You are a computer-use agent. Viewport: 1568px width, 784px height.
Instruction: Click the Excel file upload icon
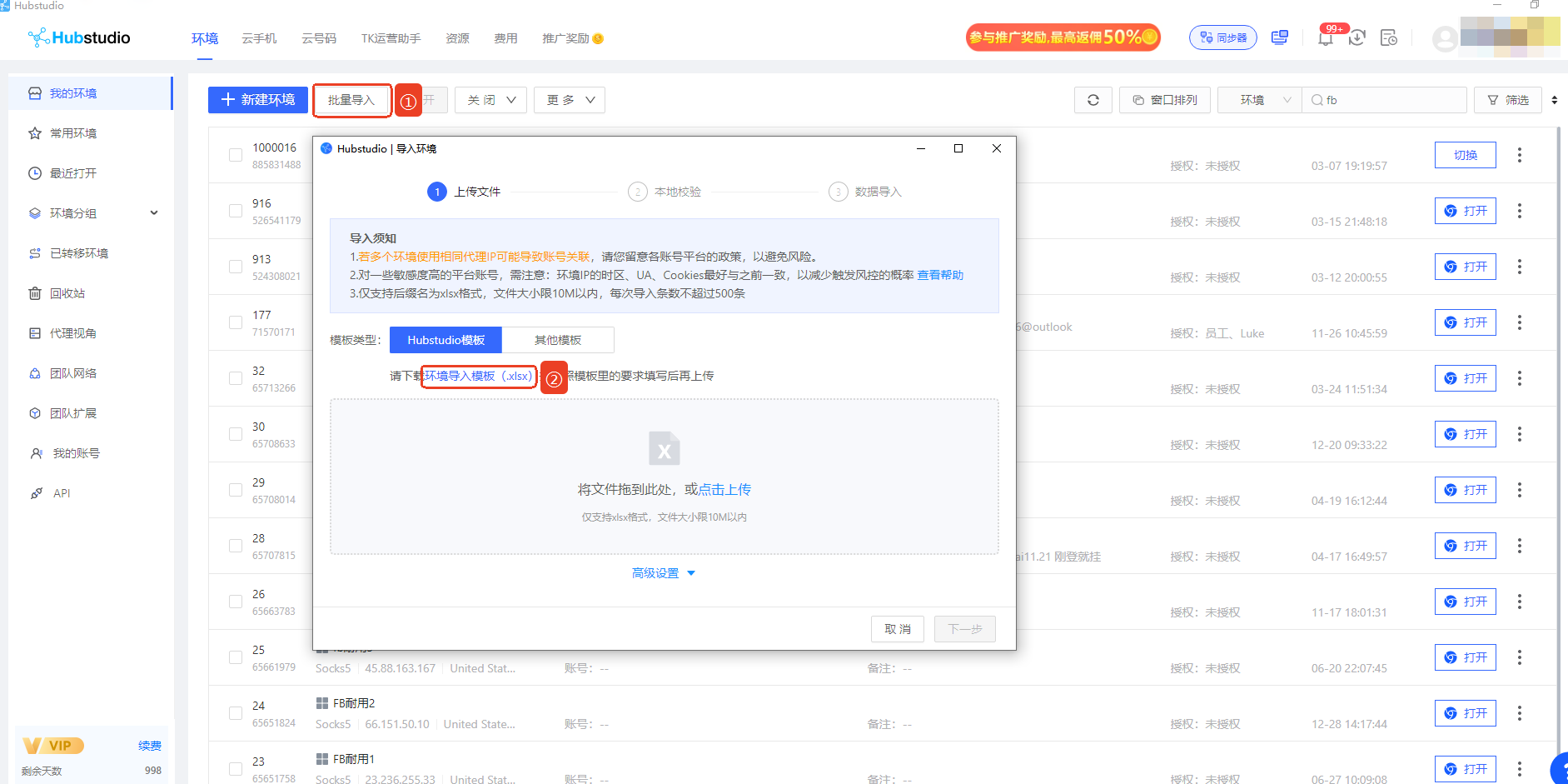664,448
